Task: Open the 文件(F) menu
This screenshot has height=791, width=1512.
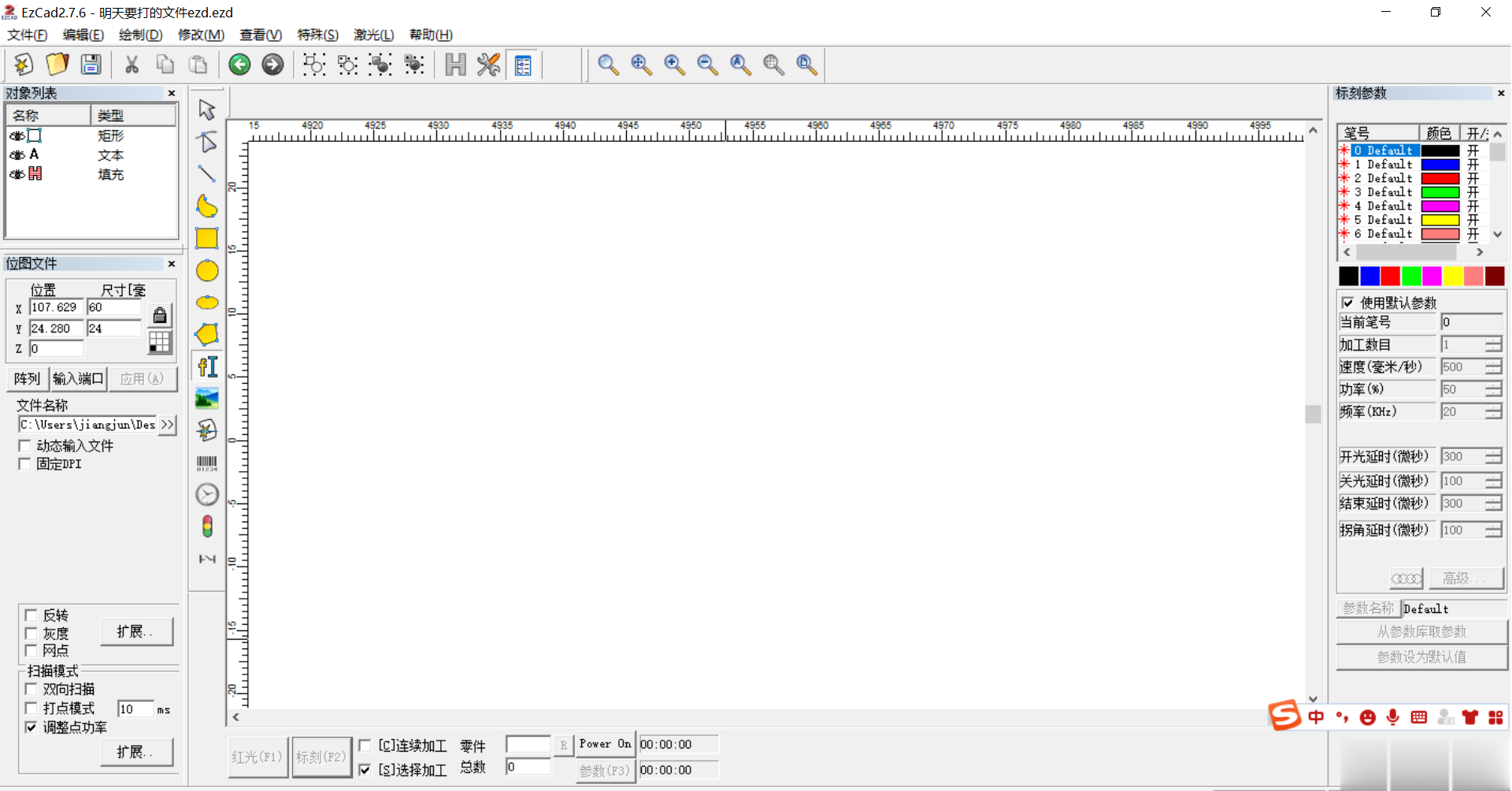Action: pos(28,35)
